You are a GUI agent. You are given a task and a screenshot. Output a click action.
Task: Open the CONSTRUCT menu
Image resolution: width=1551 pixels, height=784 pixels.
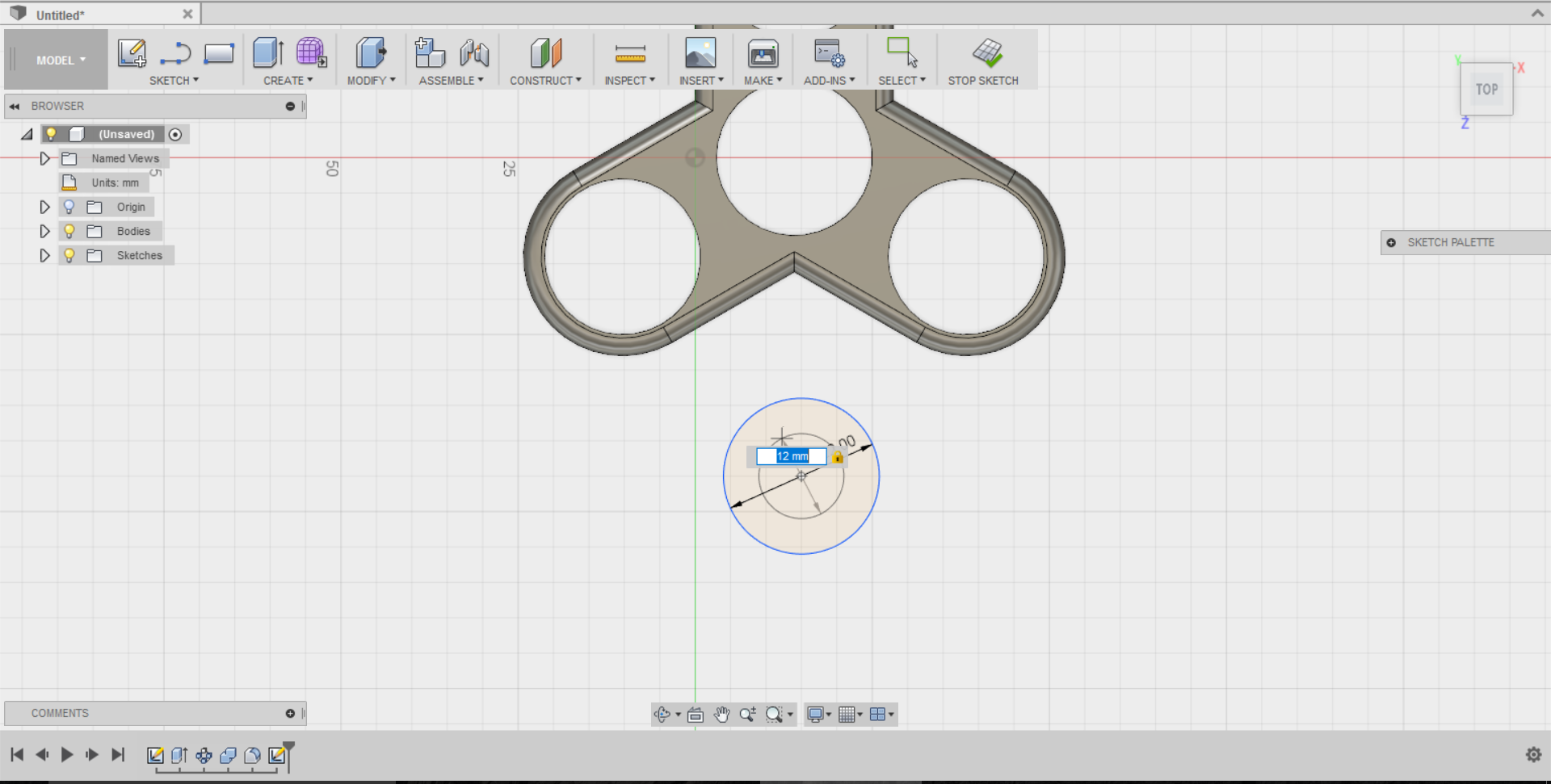point(545,81)
